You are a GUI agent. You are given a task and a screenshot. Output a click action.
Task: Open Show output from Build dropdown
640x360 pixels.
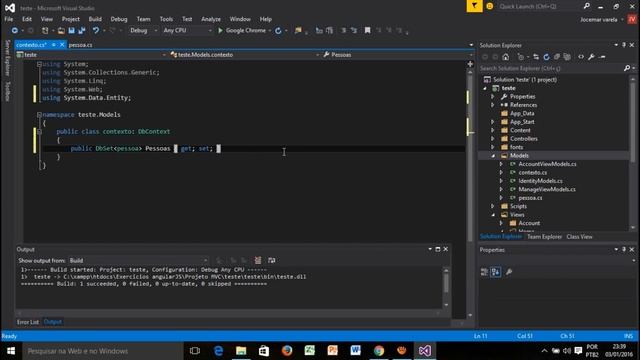138,260
